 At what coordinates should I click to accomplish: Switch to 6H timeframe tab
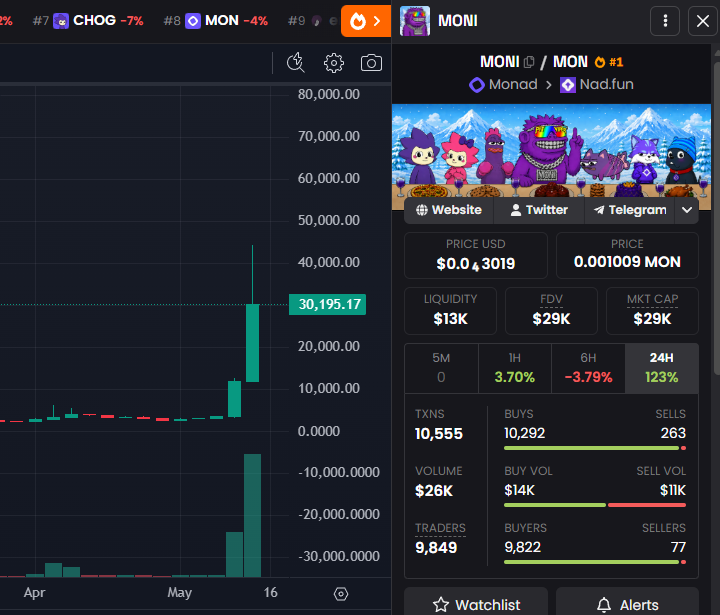[588, 368]
